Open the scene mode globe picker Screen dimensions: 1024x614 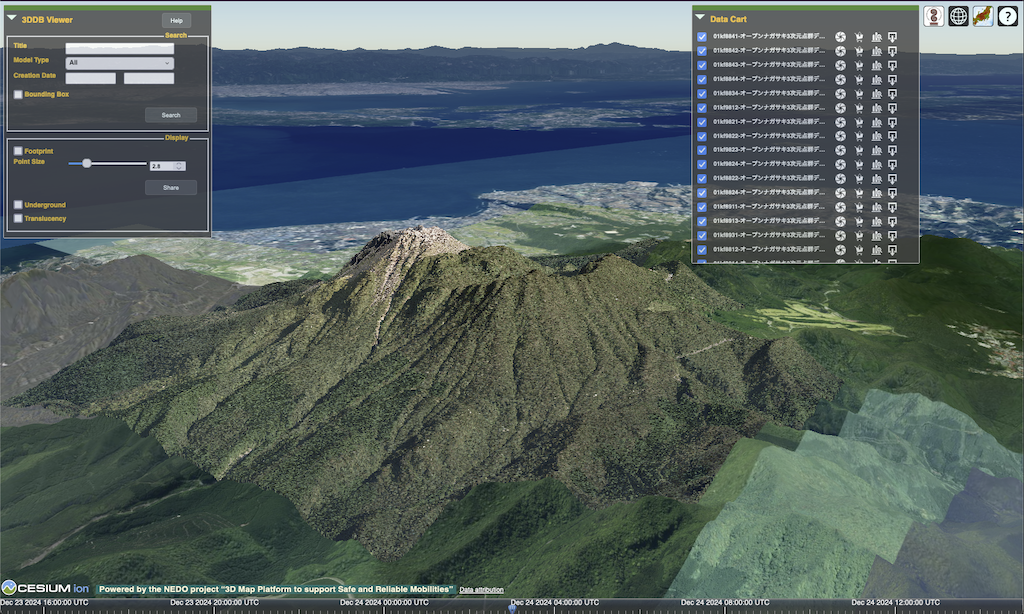[958, 16]
